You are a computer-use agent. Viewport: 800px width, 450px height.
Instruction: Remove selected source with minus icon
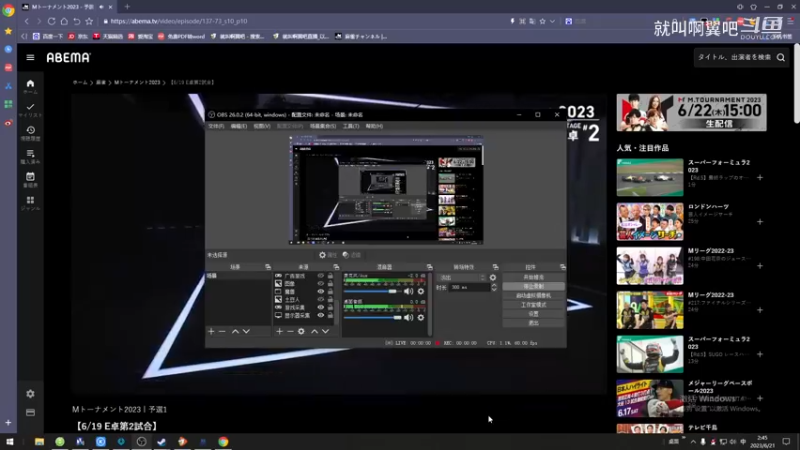point(290,332)
